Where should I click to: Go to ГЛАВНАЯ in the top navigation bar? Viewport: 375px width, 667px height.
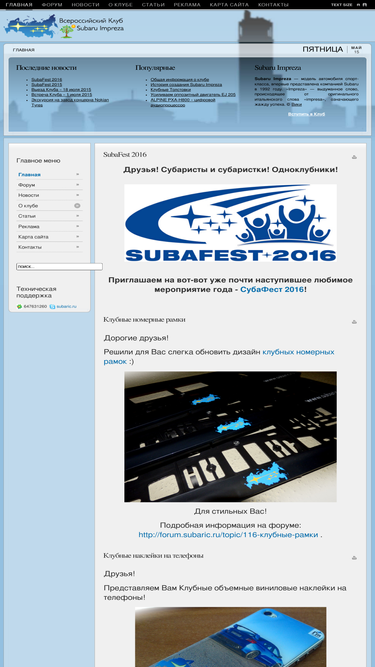point(19,5)
